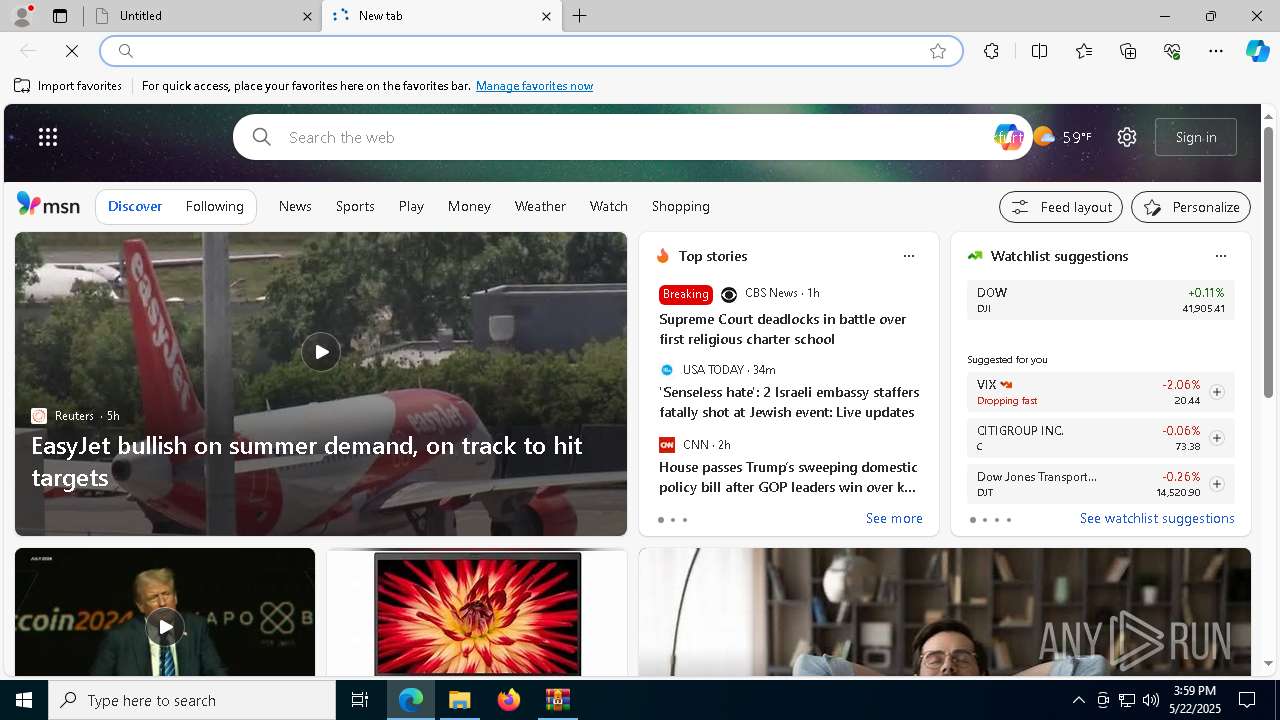This screenshot has height=720, width=1280.
Task: Open the Money section
Action: coord(469,206)
